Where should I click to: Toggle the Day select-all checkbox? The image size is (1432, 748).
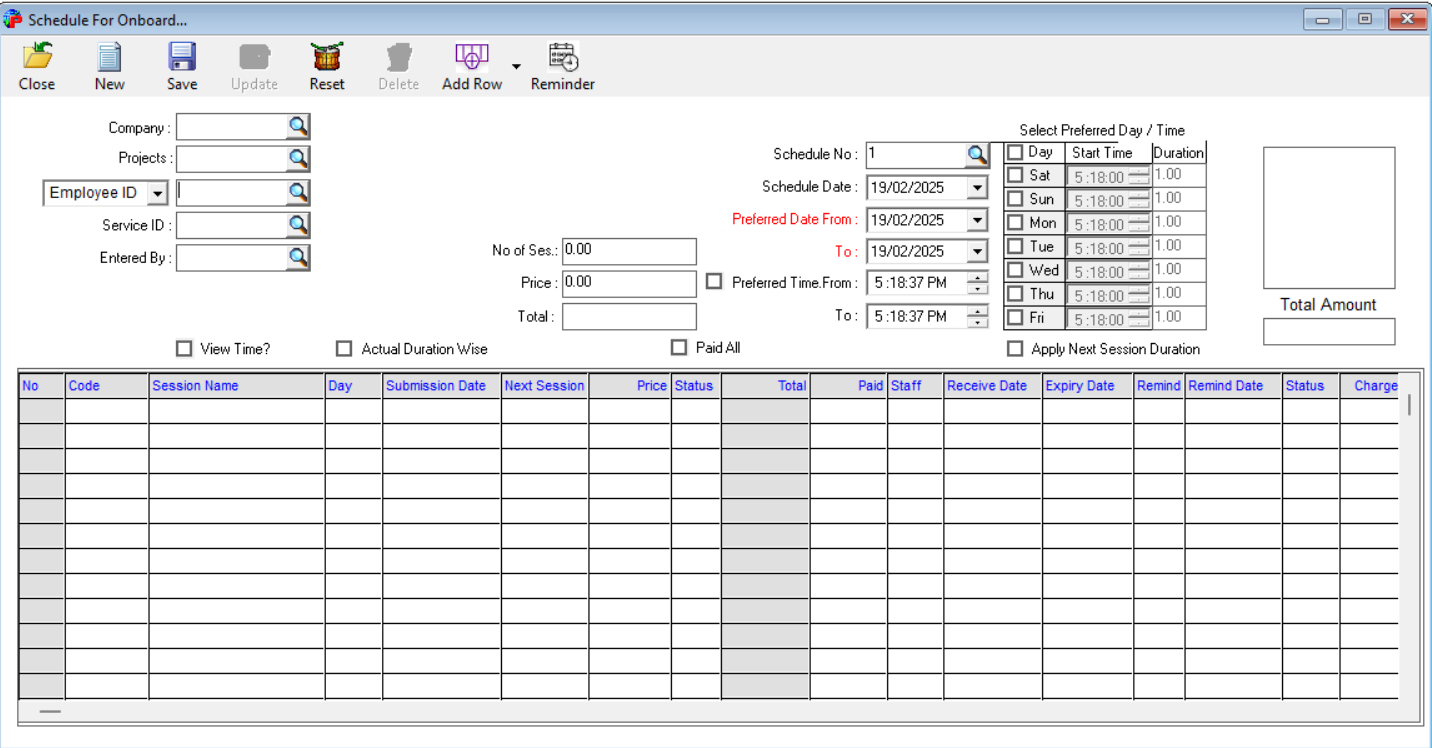pyautogui.click(x=1015, y=153)
